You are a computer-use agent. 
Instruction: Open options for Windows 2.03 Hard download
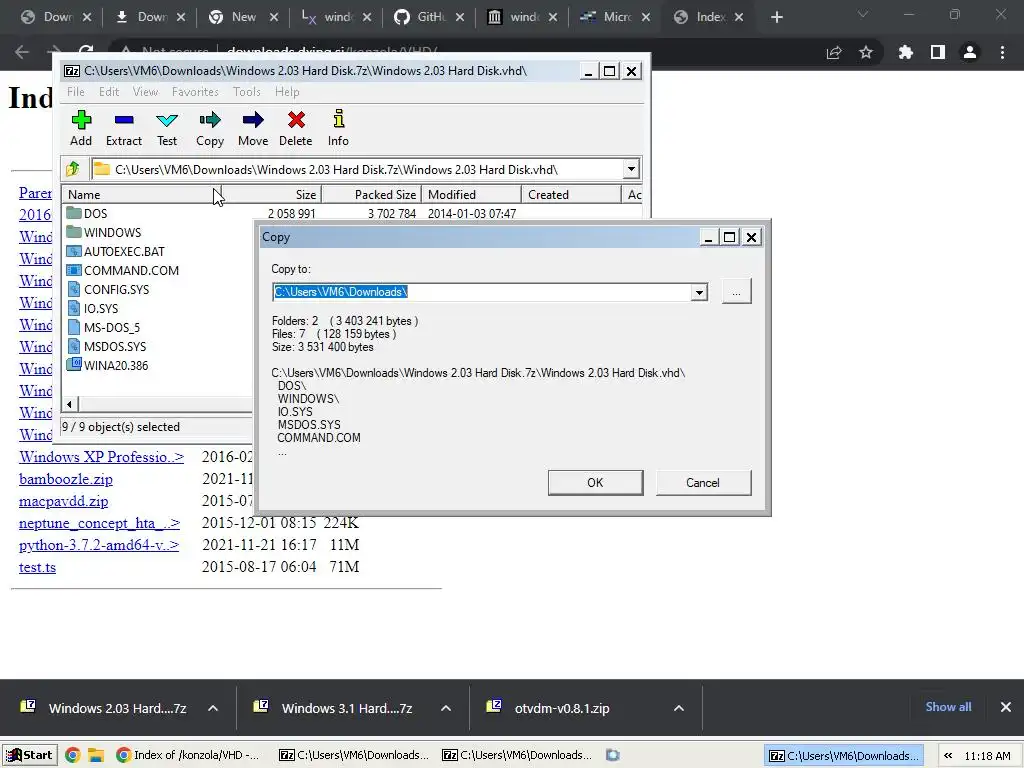(213, 708)
